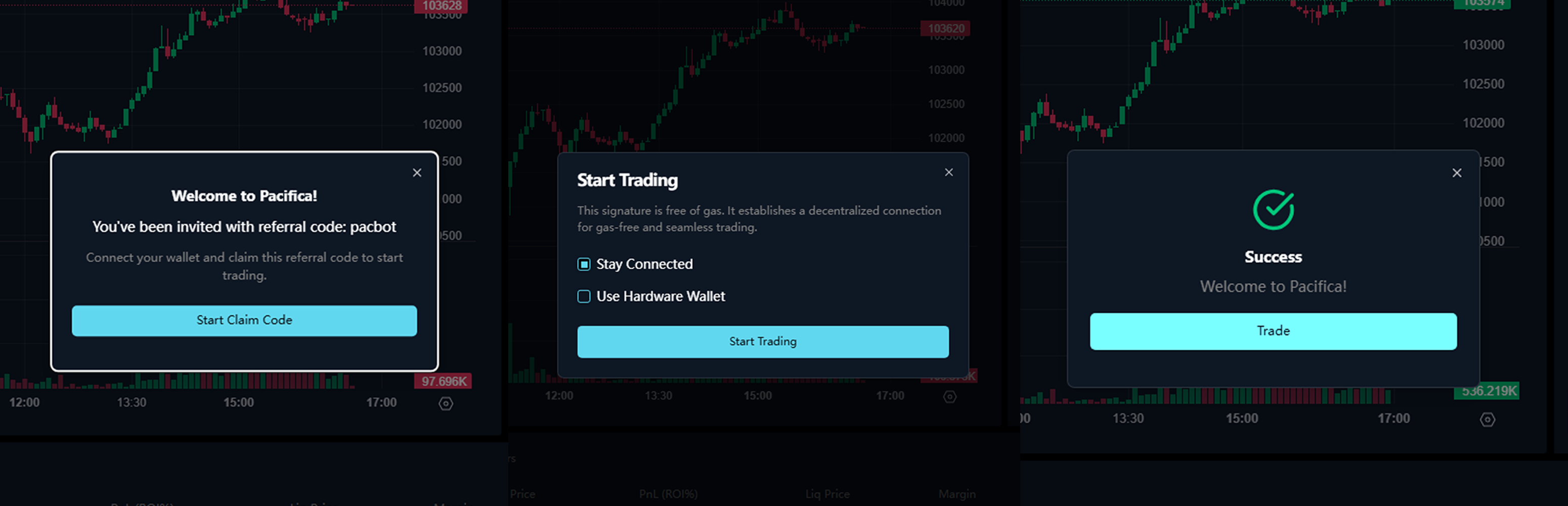The image size is (1568, 506).
Task: Open chart settings gear beside 97.696K volume
Action: point(446,404)
